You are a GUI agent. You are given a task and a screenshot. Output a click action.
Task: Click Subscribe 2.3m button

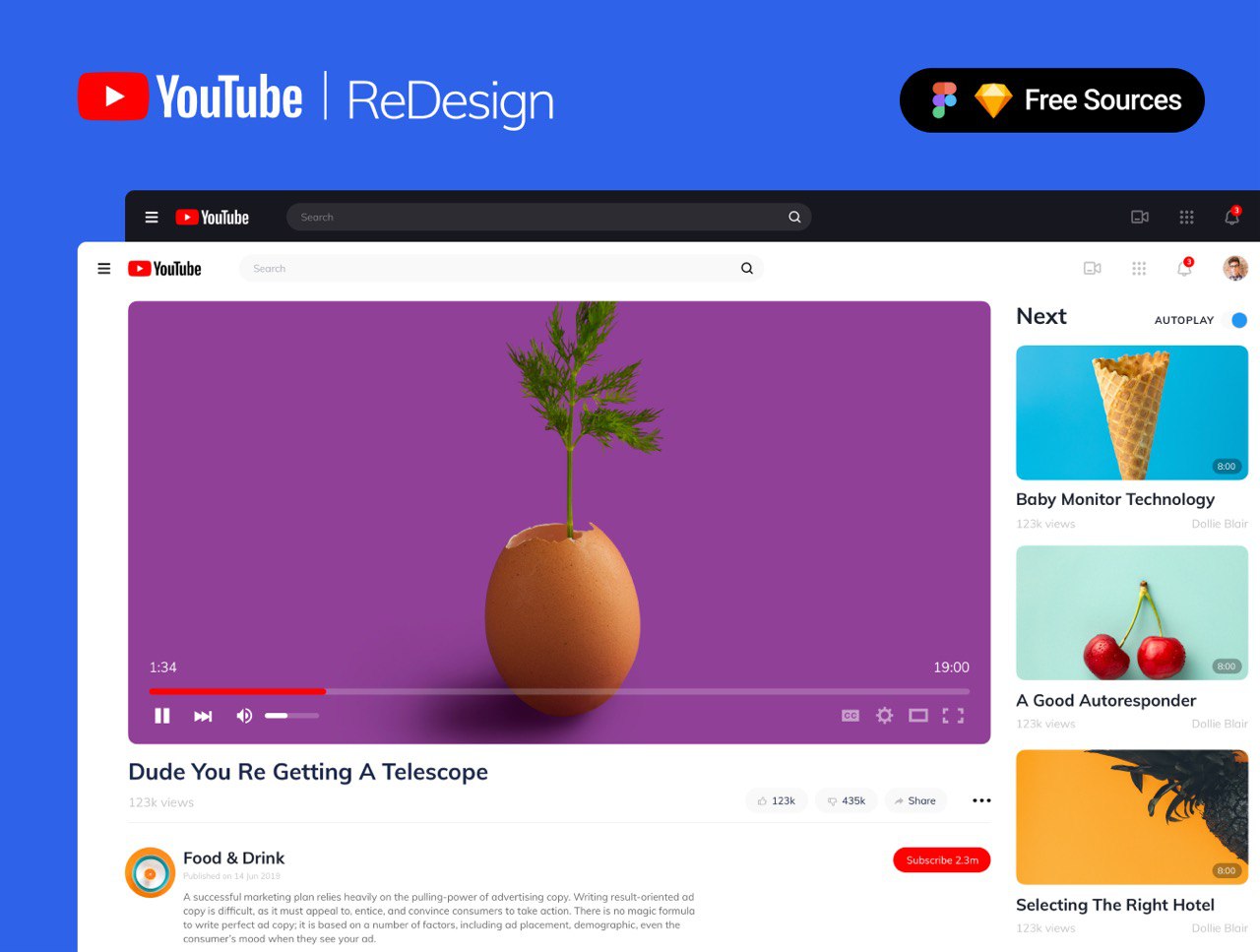click(942, 860)
